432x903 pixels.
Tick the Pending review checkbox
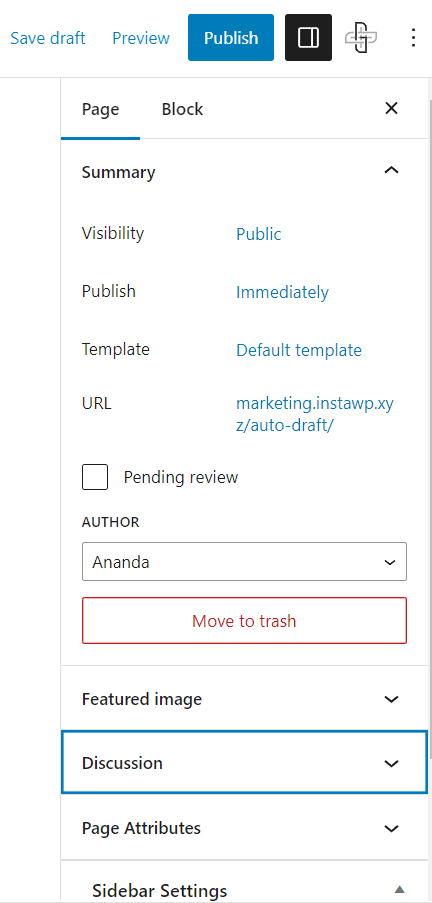95,477
